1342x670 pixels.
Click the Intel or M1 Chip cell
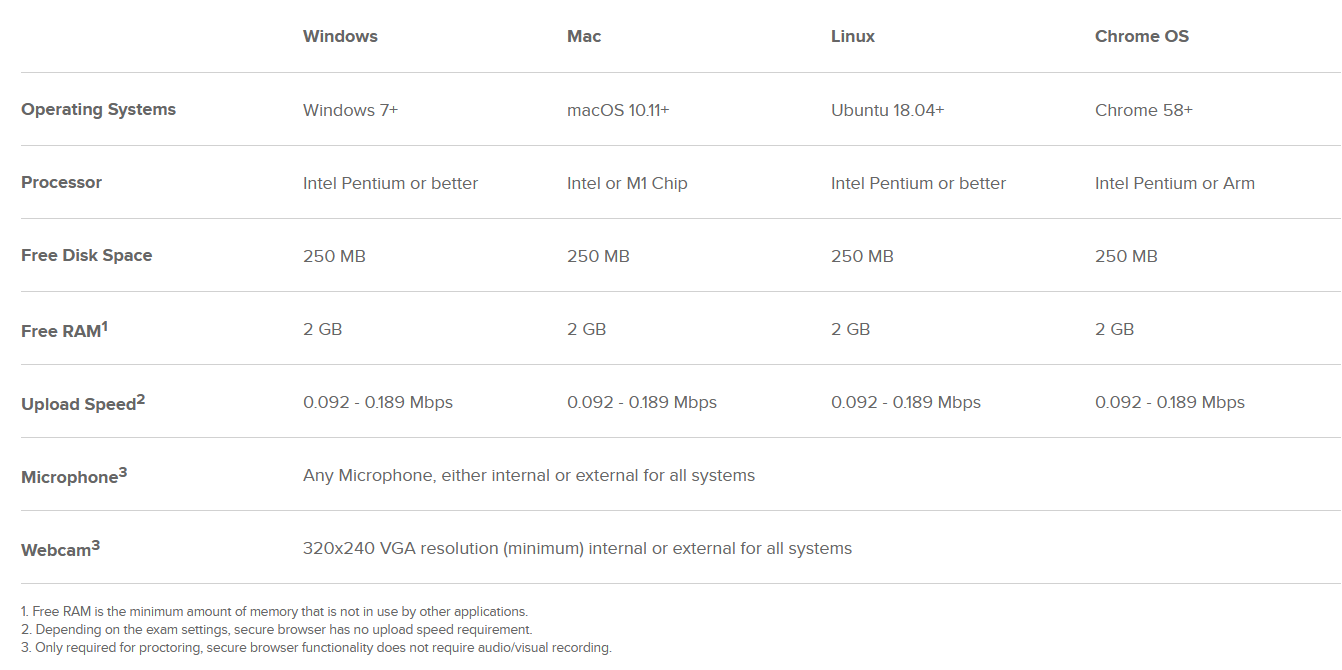(627, 183)
